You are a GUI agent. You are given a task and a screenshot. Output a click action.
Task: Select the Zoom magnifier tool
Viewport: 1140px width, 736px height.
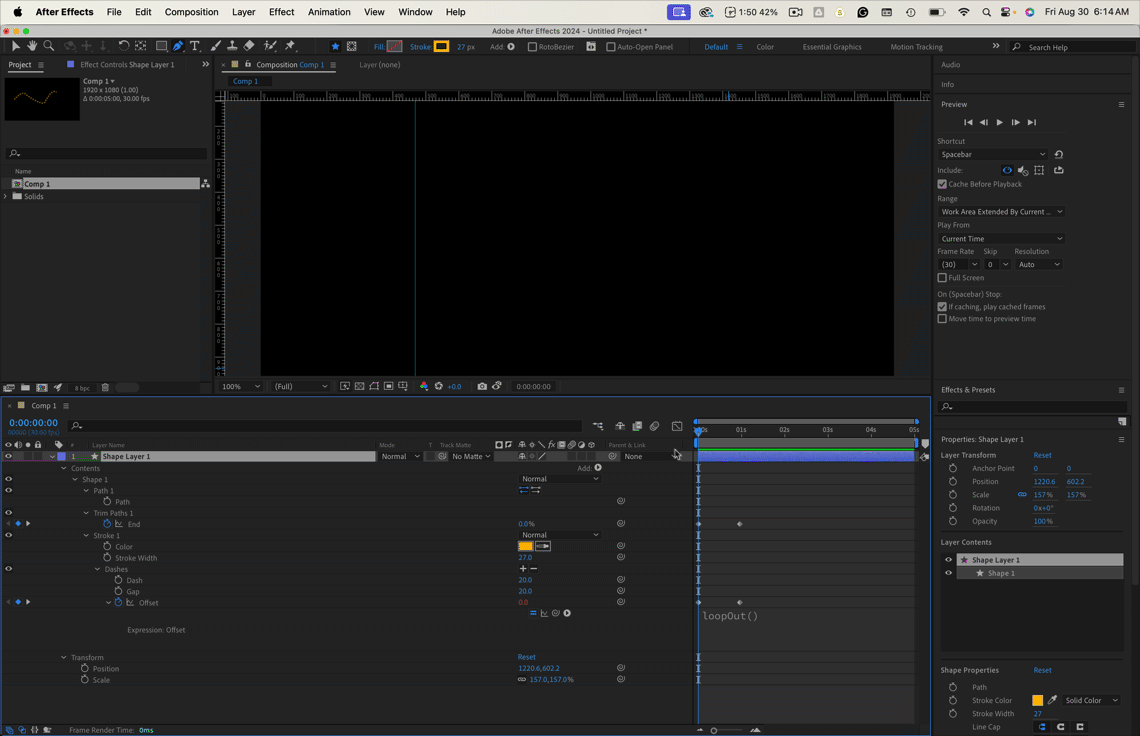coord(49,46)
